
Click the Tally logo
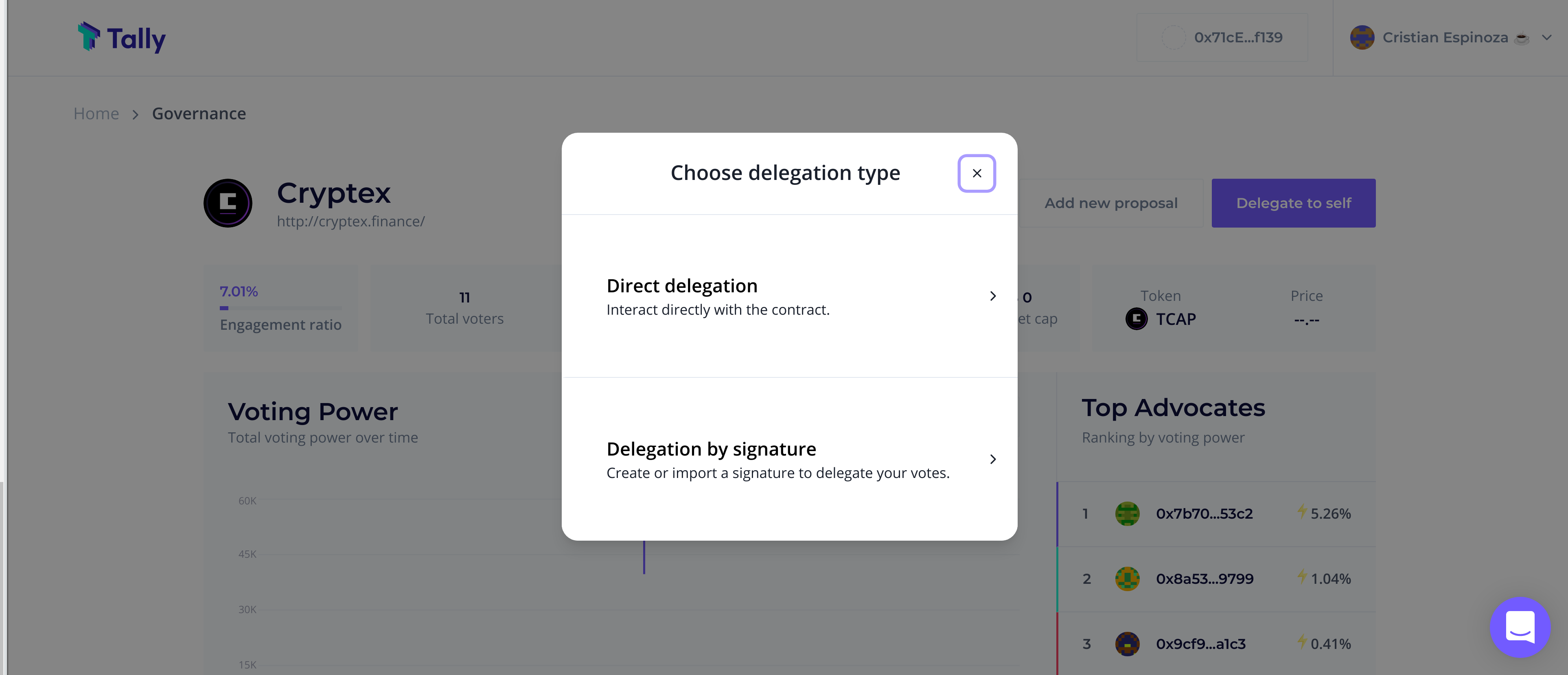click(122, 38)
